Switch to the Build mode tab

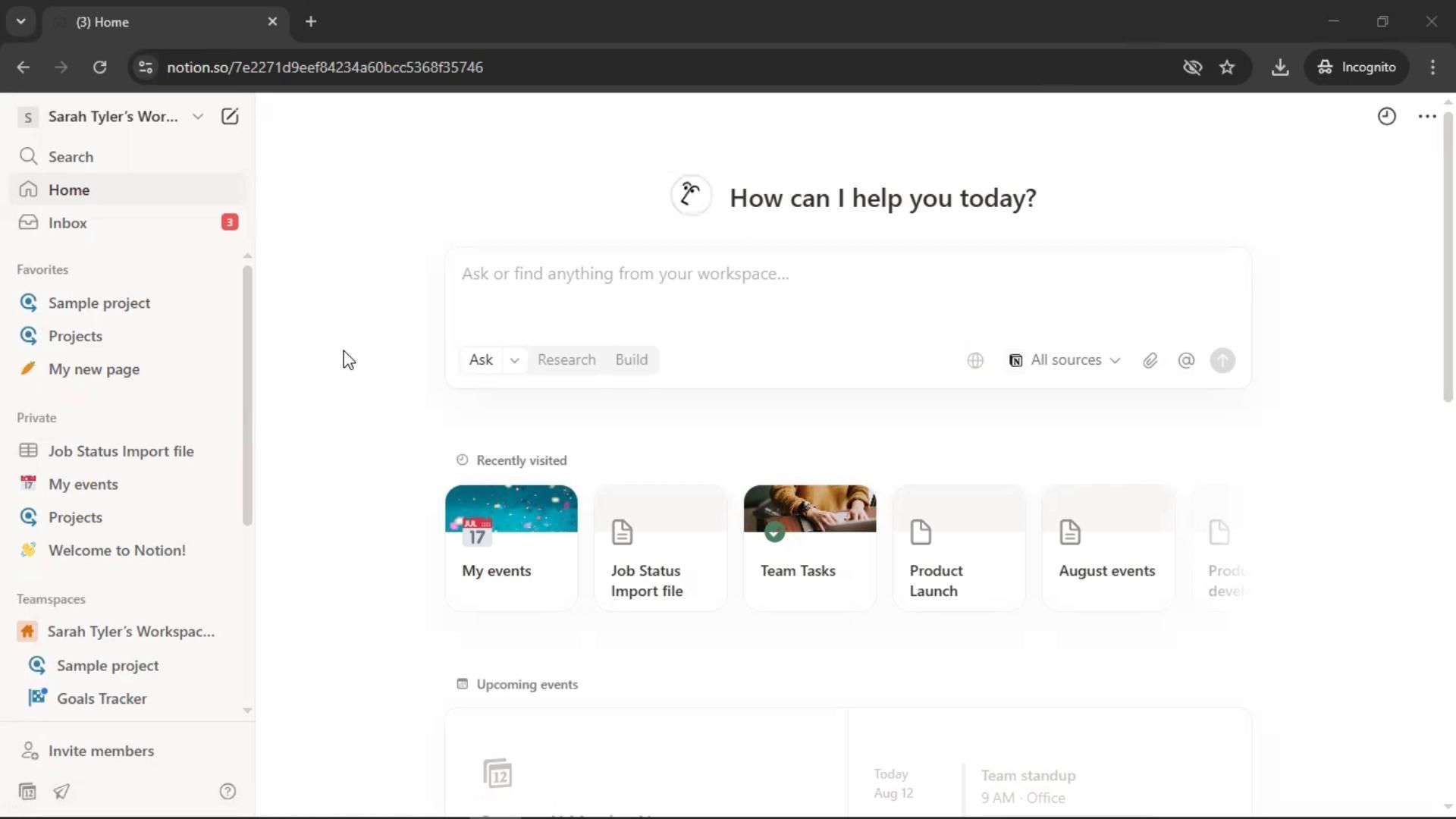point(631,360)
